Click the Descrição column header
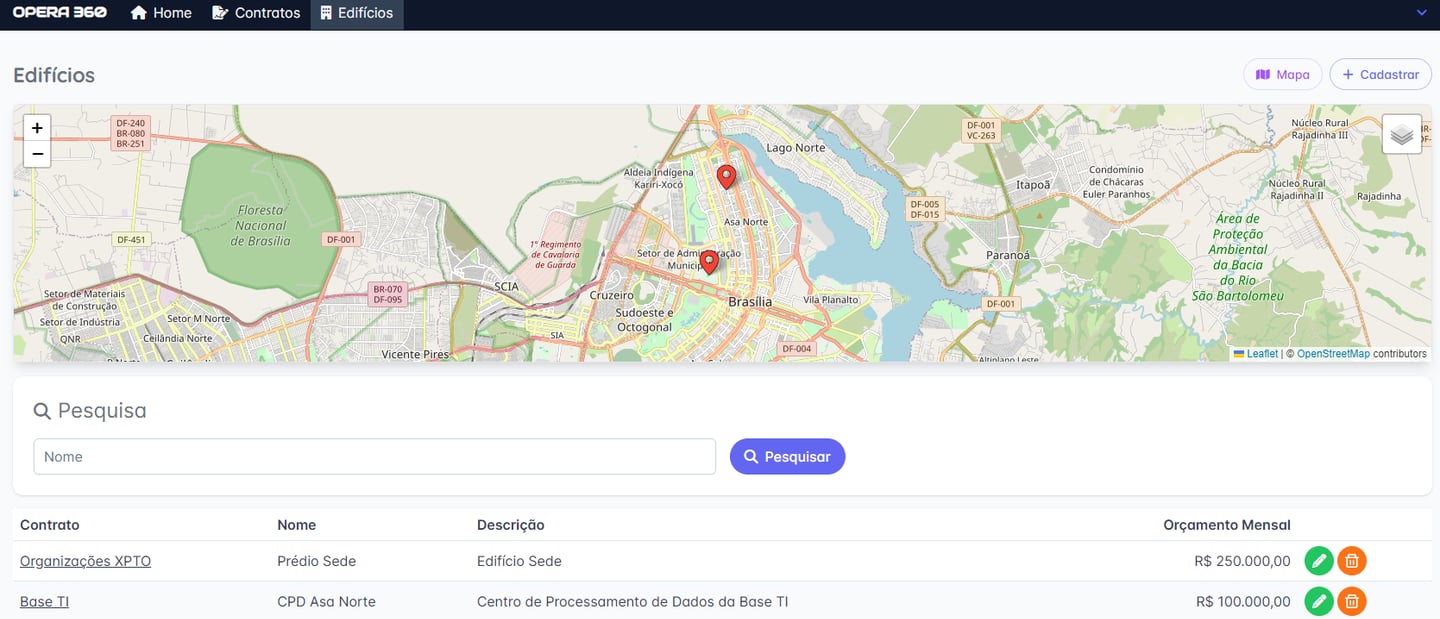Screen dimensions: 1440x619 point(511,524)
